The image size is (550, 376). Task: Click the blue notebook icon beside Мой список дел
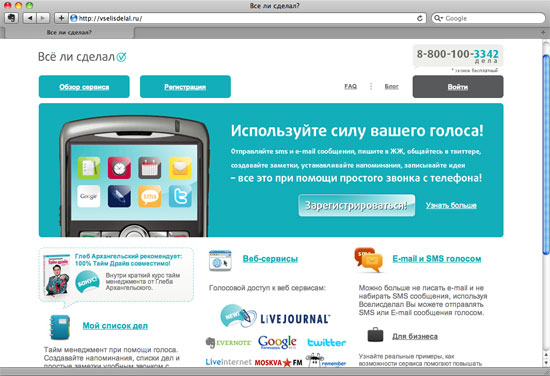pyautogui.click(x=60, y=327)
